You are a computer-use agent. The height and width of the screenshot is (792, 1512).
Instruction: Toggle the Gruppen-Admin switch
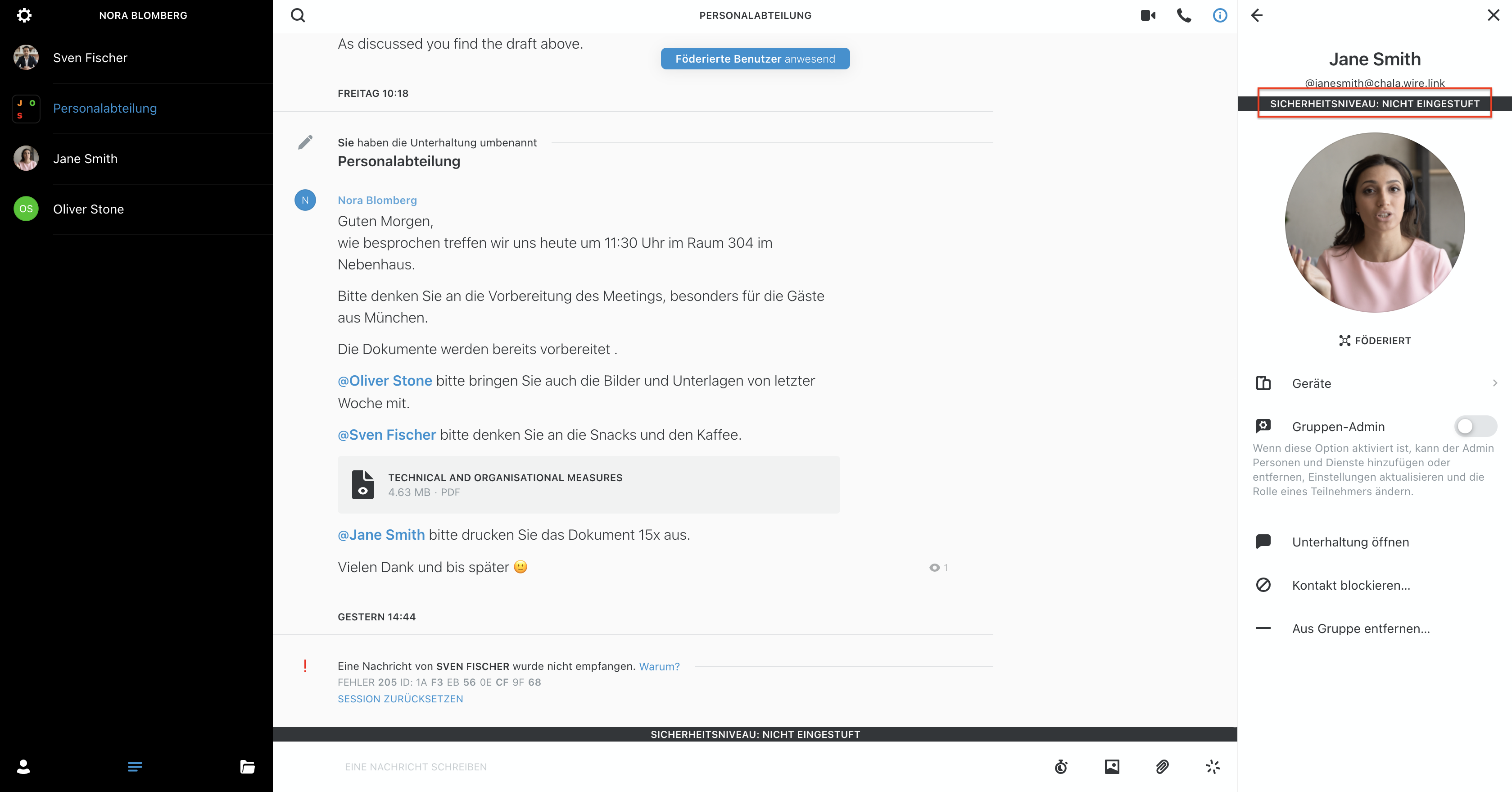pos(1476,426)
